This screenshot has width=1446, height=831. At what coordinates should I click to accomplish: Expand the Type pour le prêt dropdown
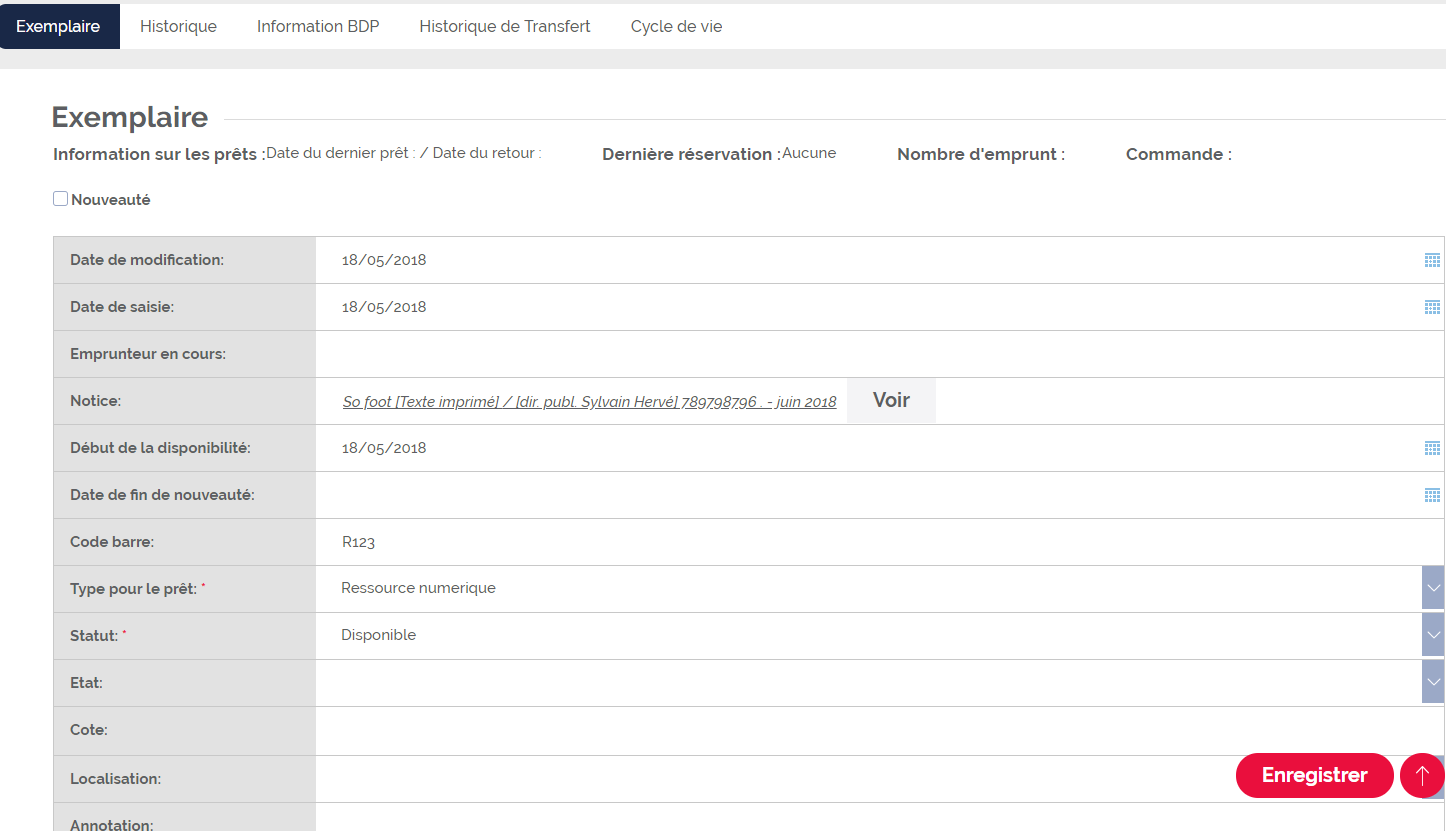(x=1433, y=588)
